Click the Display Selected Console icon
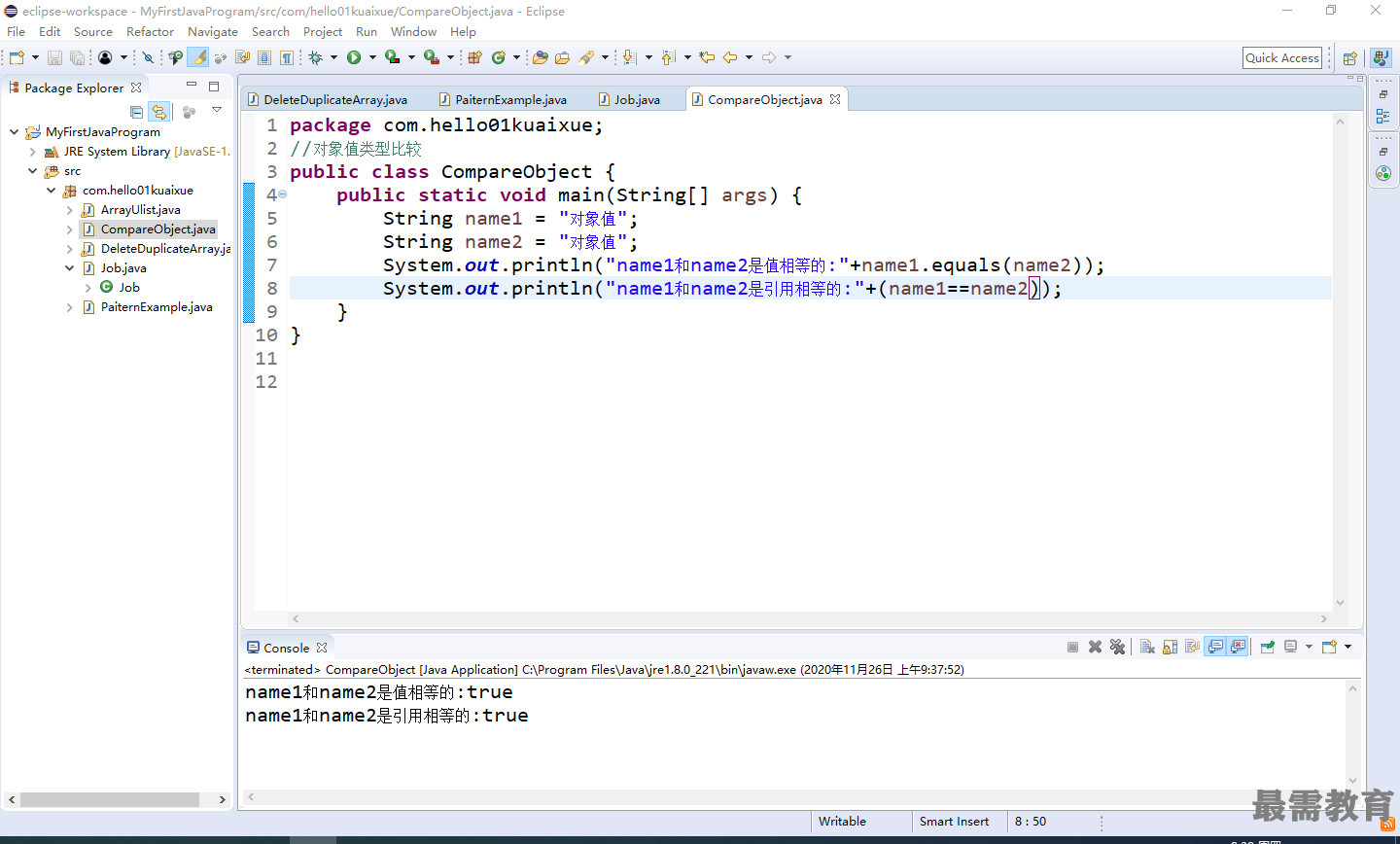The height and width of the screenshot is (844, 1400). pos(1290,647)
